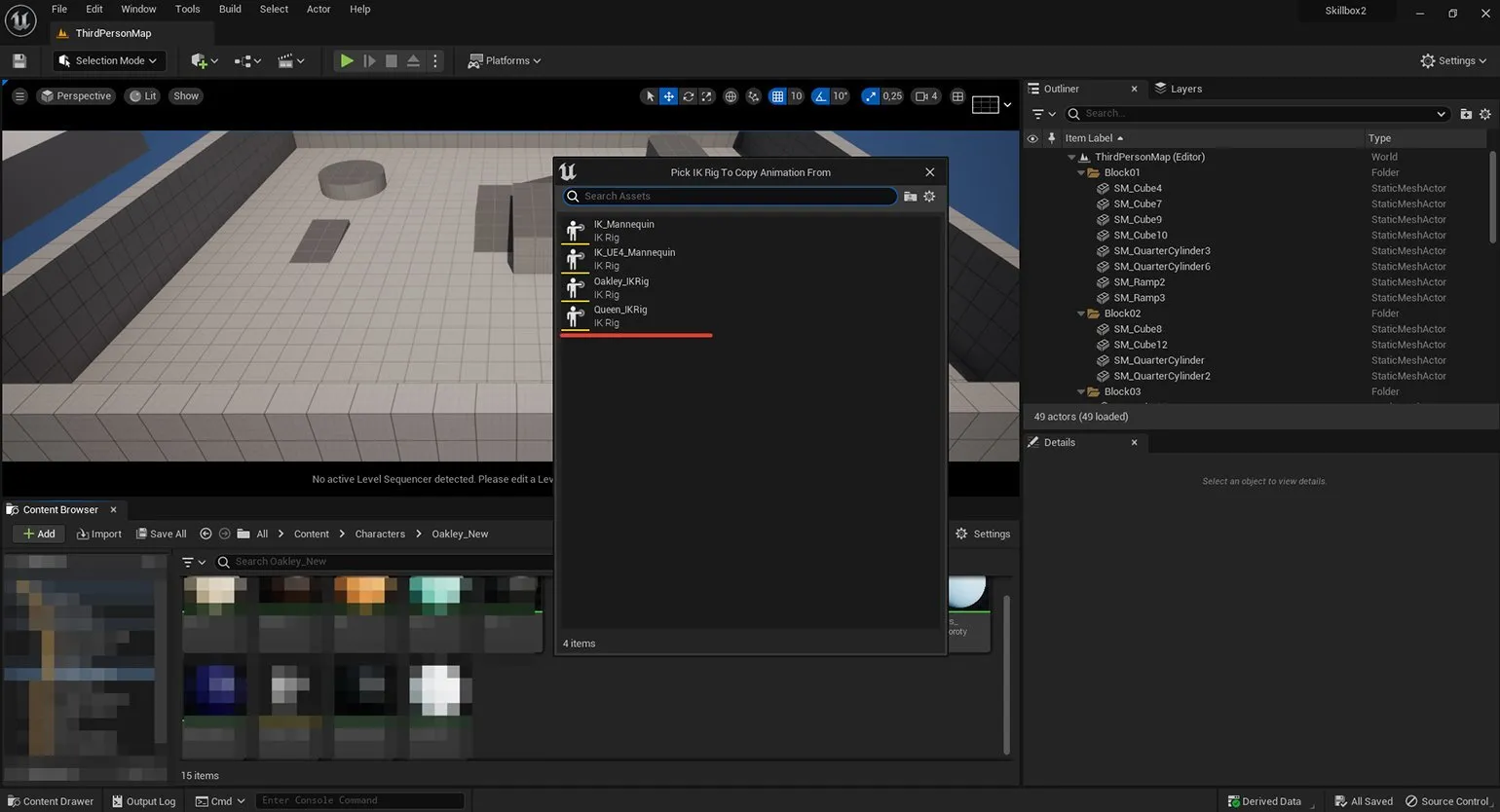
Task: Select the translate (move) tool in viewport
Action: (x=668, y=96)
